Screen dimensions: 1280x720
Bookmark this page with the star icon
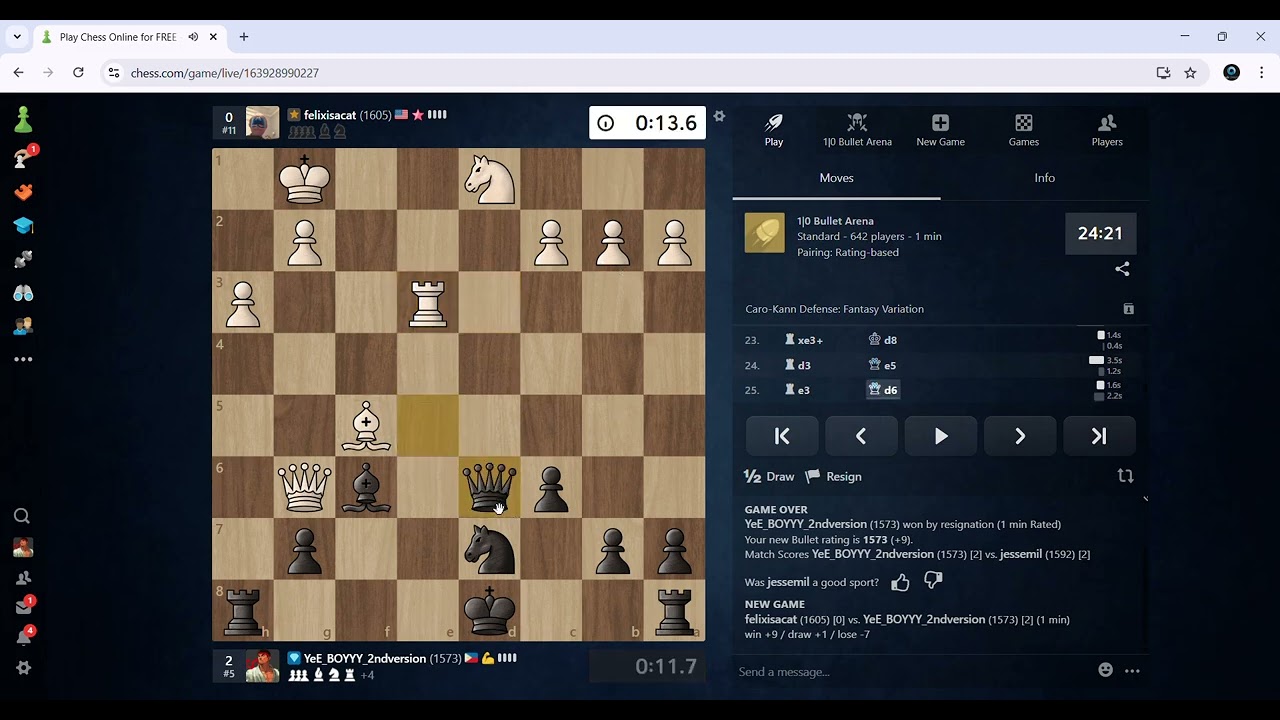coord(1190,73)
